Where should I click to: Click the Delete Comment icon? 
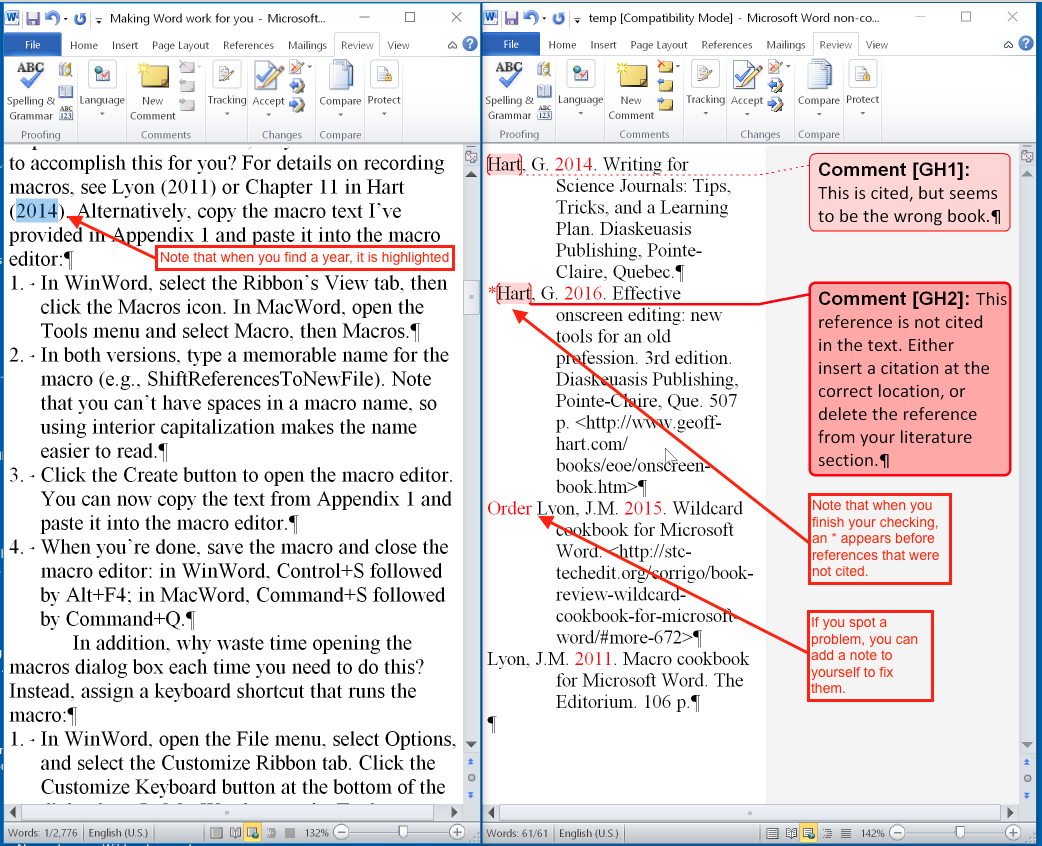tap(186, 64)
